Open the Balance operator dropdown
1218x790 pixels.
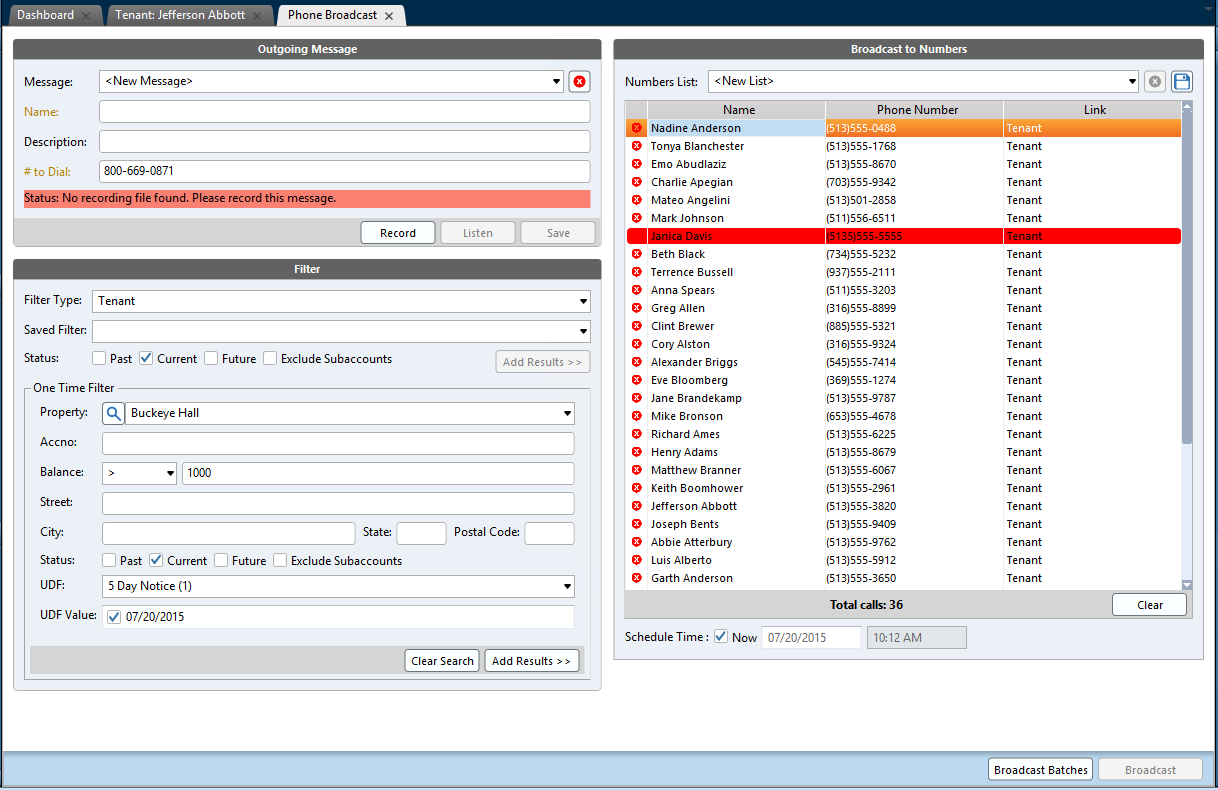click(139, 473)
